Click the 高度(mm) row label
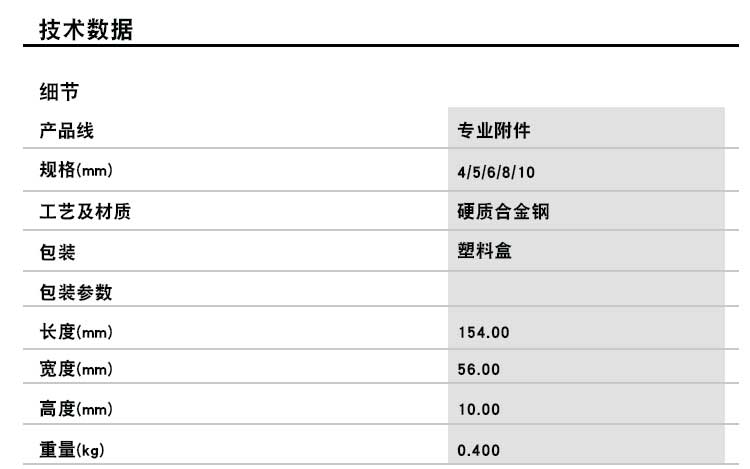Viewport: 750px width, 469px height. 76,409
